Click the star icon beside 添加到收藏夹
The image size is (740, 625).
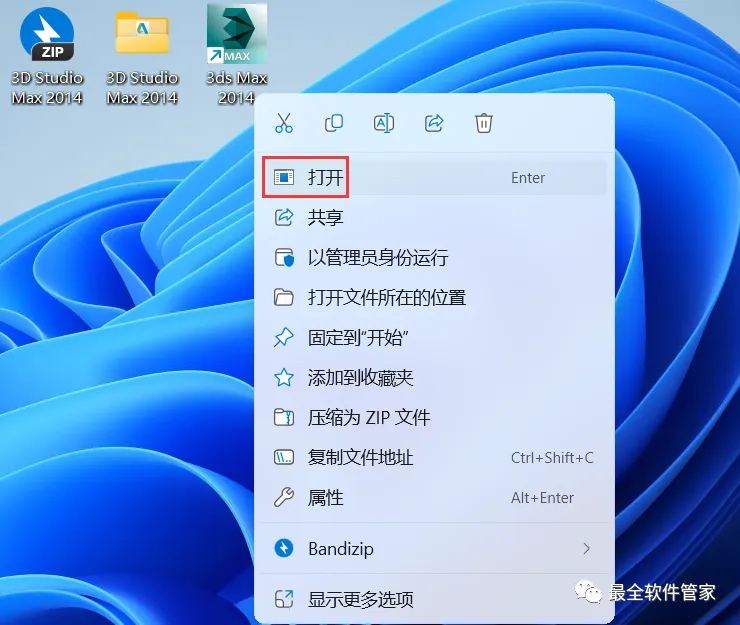tap(284, 378)
